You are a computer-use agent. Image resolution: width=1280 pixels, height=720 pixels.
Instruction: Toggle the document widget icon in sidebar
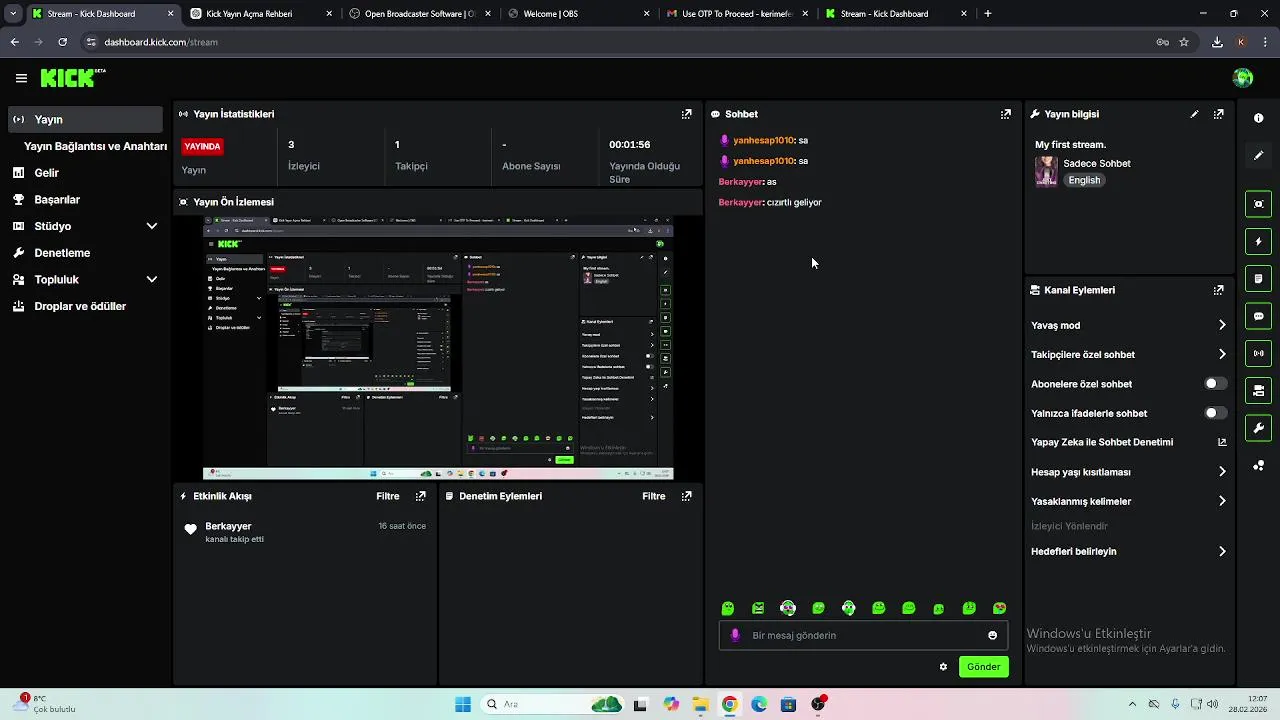tap(1258, 278)
